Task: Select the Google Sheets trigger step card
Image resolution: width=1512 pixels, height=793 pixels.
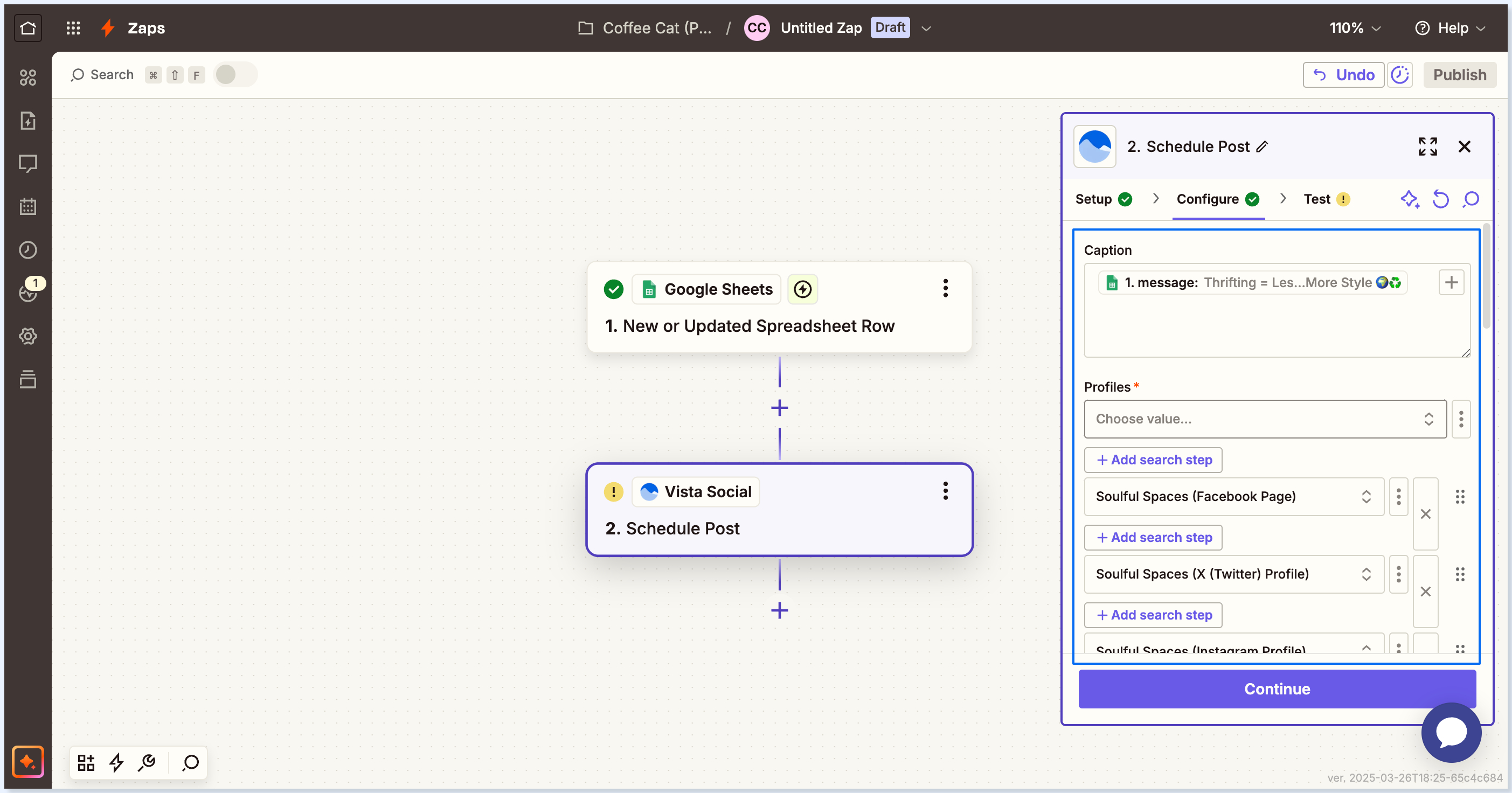Action: click(x=779, y=307)
